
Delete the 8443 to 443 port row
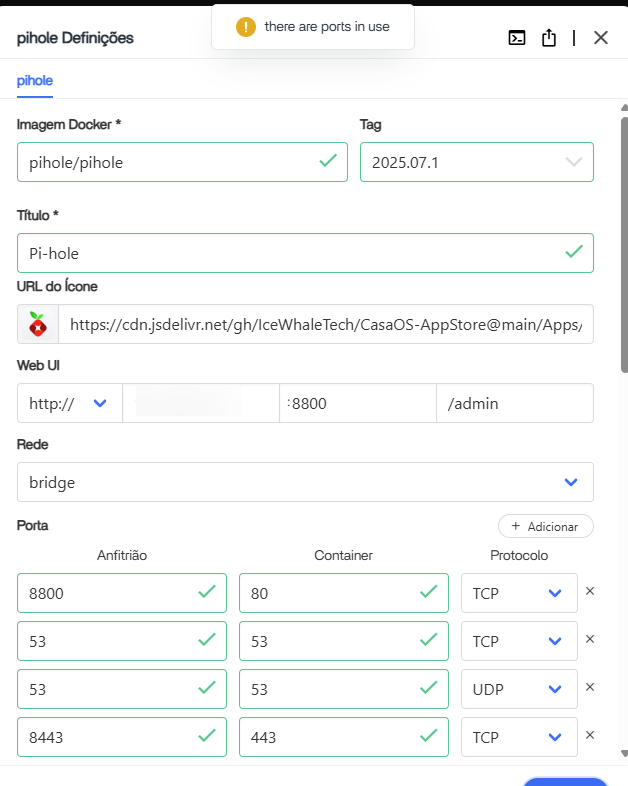pos(589,736)
